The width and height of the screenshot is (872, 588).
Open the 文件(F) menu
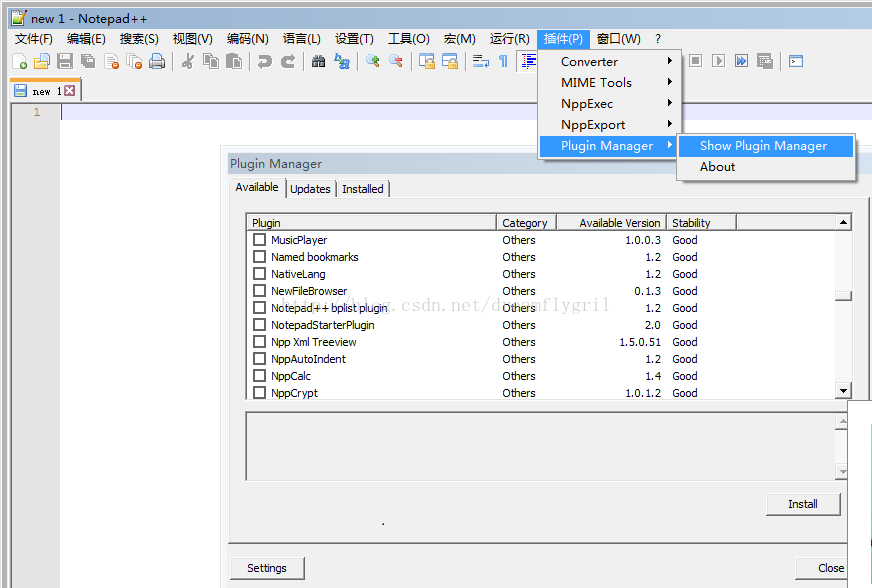point(33,39)
